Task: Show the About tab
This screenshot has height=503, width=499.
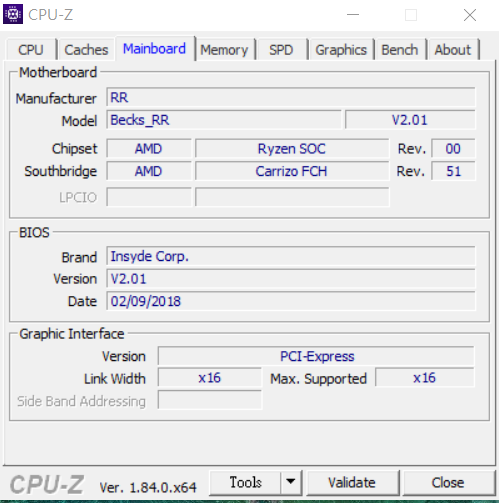Action: (453, 50)
